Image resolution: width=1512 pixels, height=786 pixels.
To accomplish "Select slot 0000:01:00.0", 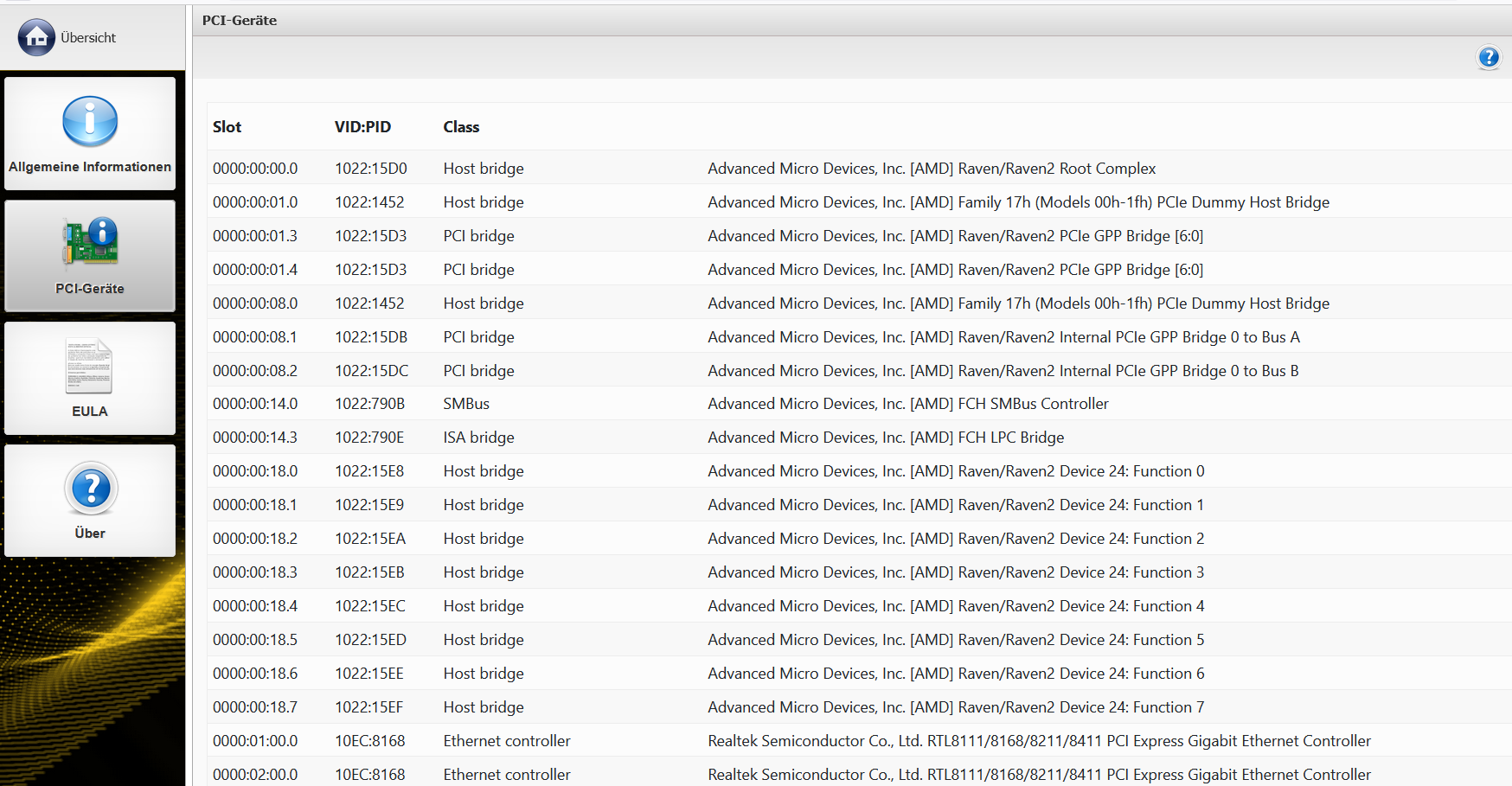I will point(255,741).
